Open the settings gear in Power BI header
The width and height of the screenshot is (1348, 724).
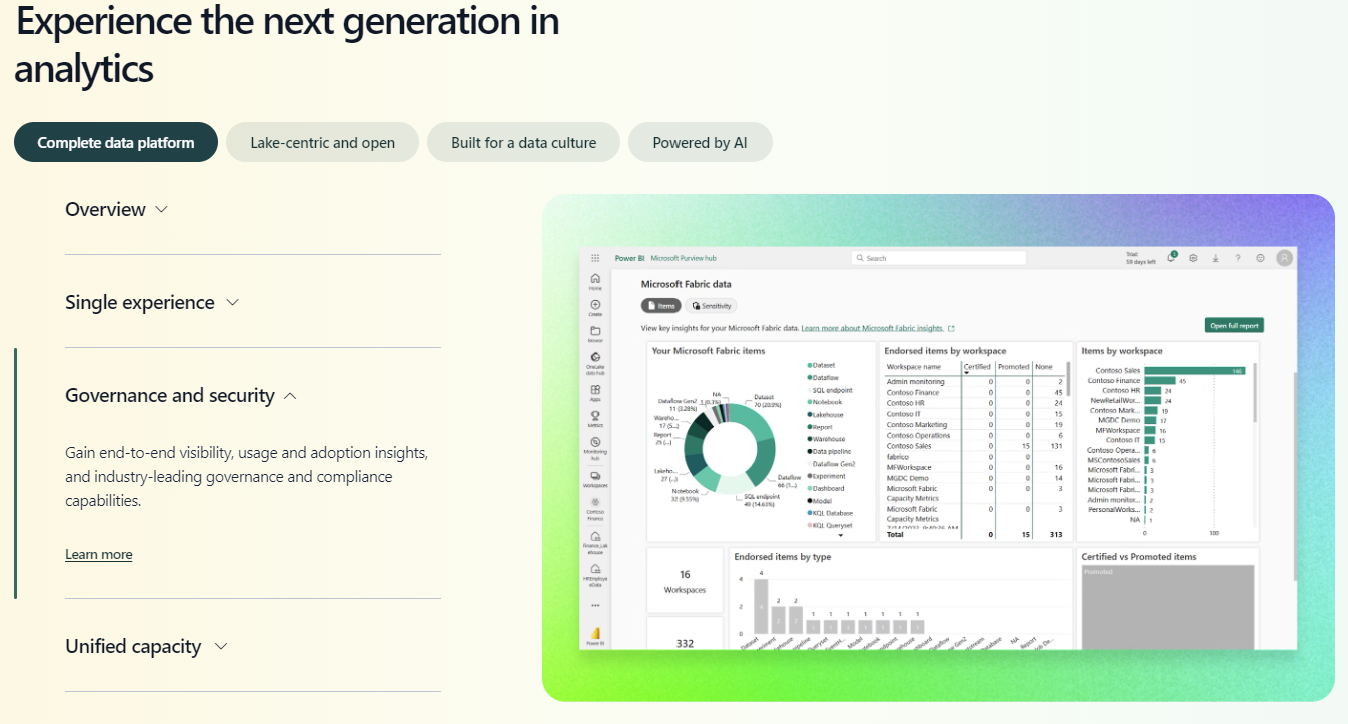1193,258
